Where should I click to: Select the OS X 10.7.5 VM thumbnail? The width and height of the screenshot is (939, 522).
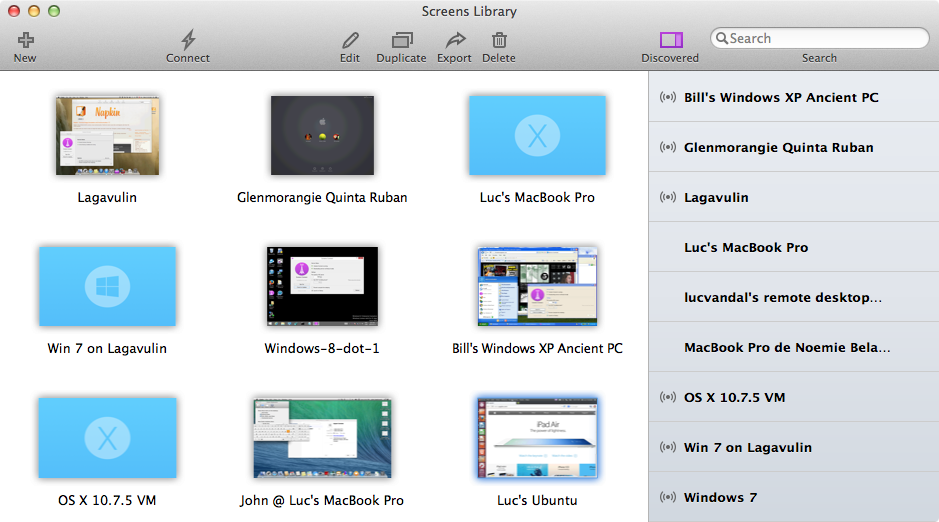107,438
